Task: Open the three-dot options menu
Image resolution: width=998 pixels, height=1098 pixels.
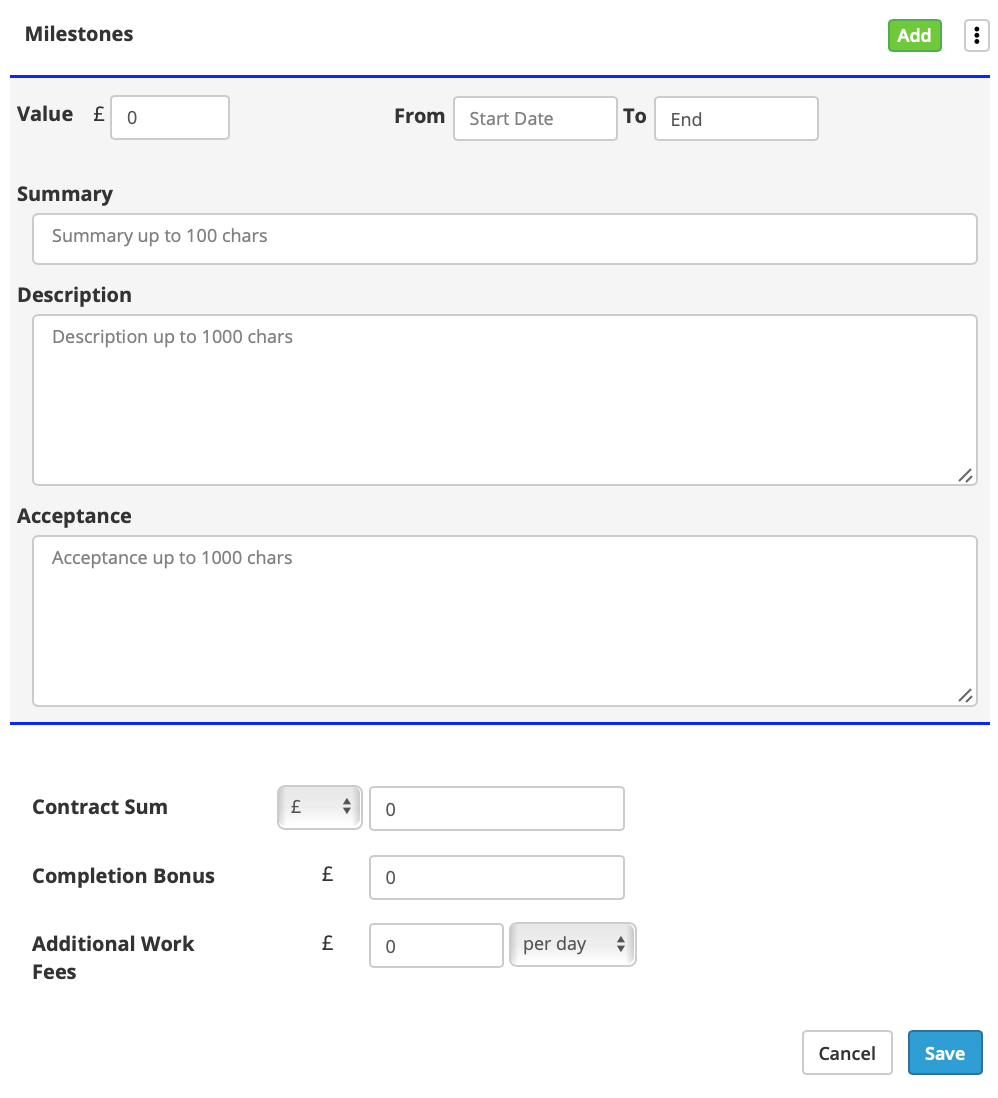Action: [975, 34]
